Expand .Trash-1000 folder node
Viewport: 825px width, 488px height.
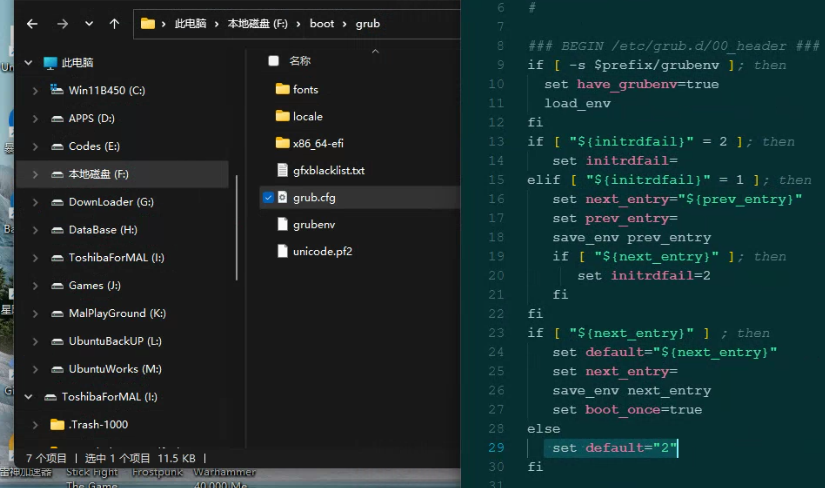(35, 424)
